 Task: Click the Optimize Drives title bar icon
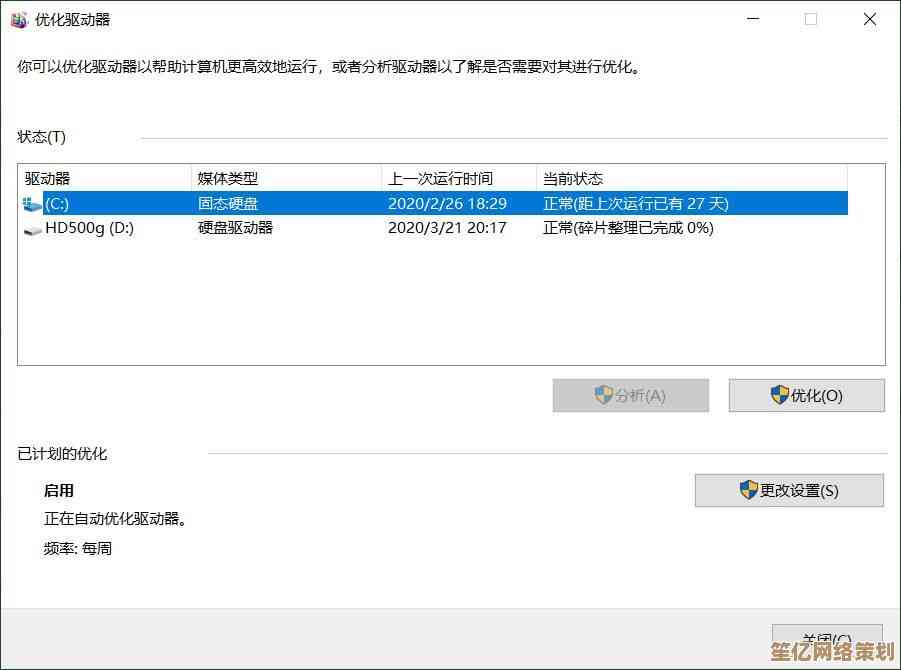pyautogui.click(x=19, y=19)
